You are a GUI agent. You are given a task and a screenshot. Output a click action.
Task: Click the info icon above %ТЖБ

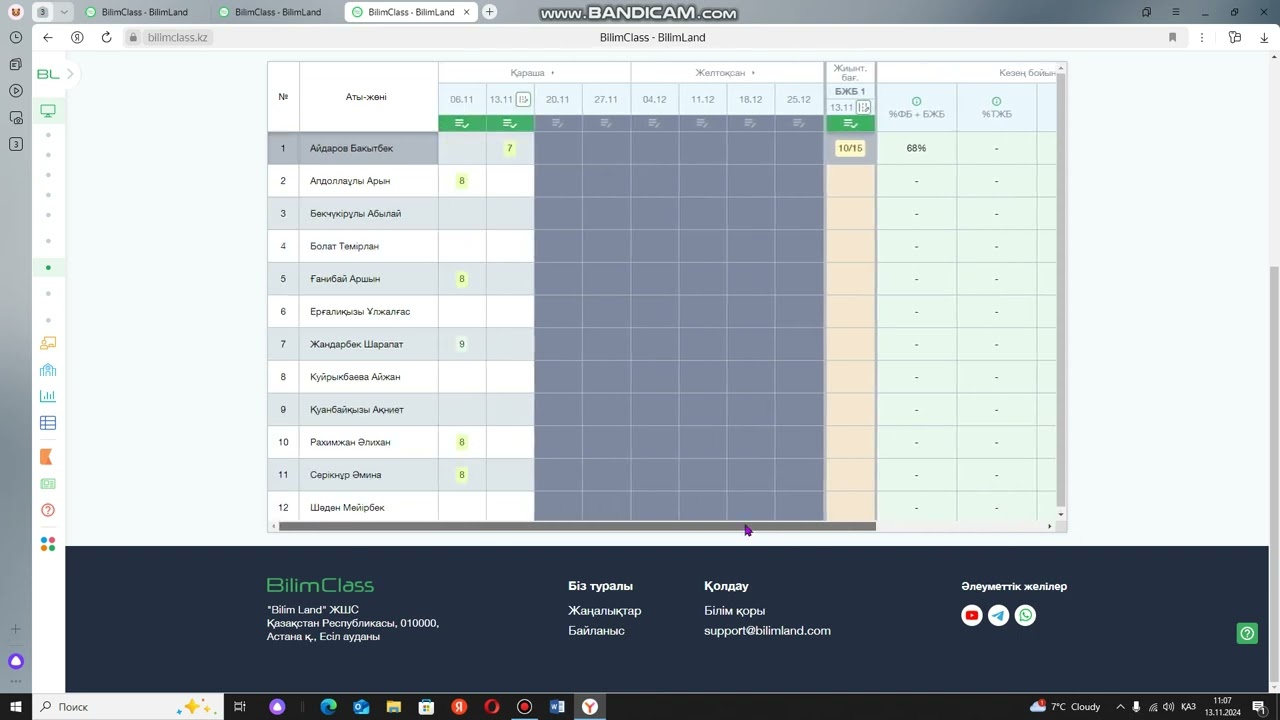click(996, 102)
